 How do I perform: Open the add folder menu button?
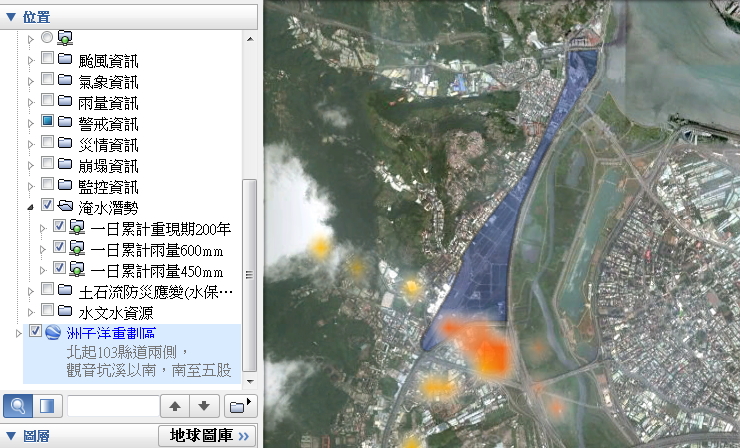tap(239, 406)
